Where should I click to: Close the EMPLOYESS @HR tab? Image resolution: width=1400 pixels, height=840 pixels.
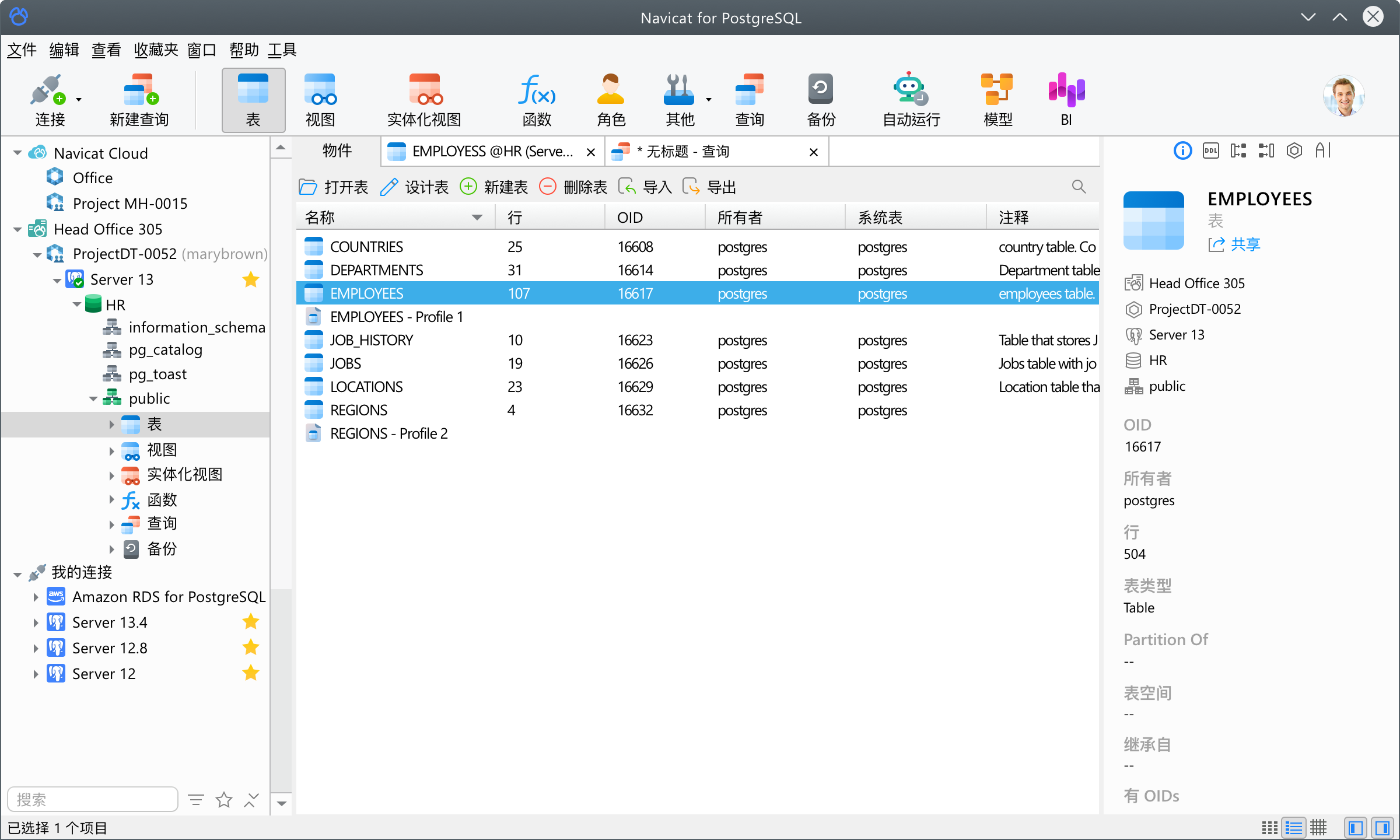pos(591,152)
